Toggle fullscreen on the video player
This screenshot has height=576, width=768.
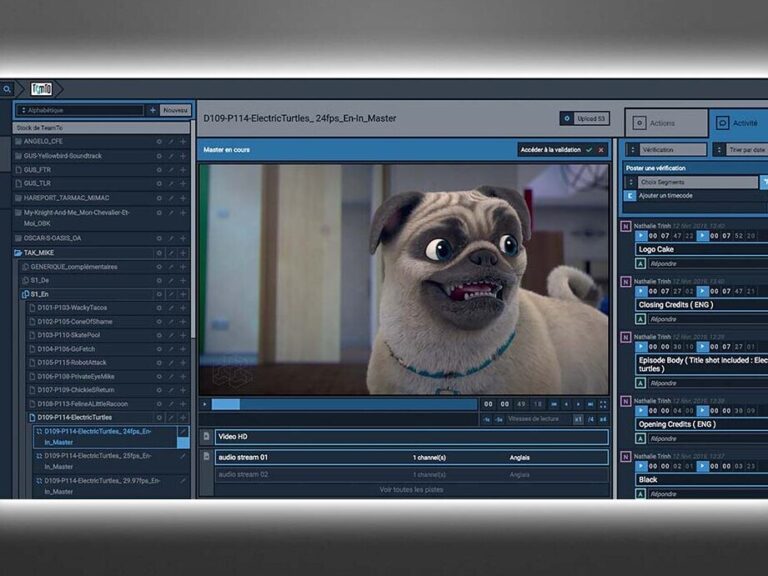[603, 405]
